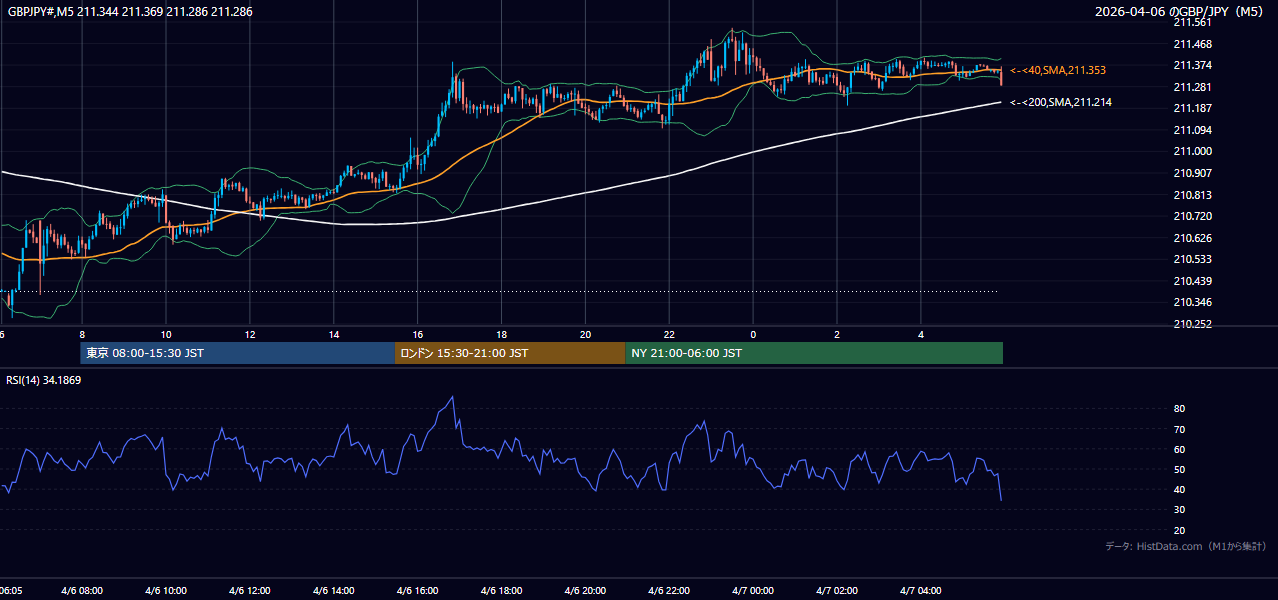Click the 200 SMA 211.214 label

1061,102
